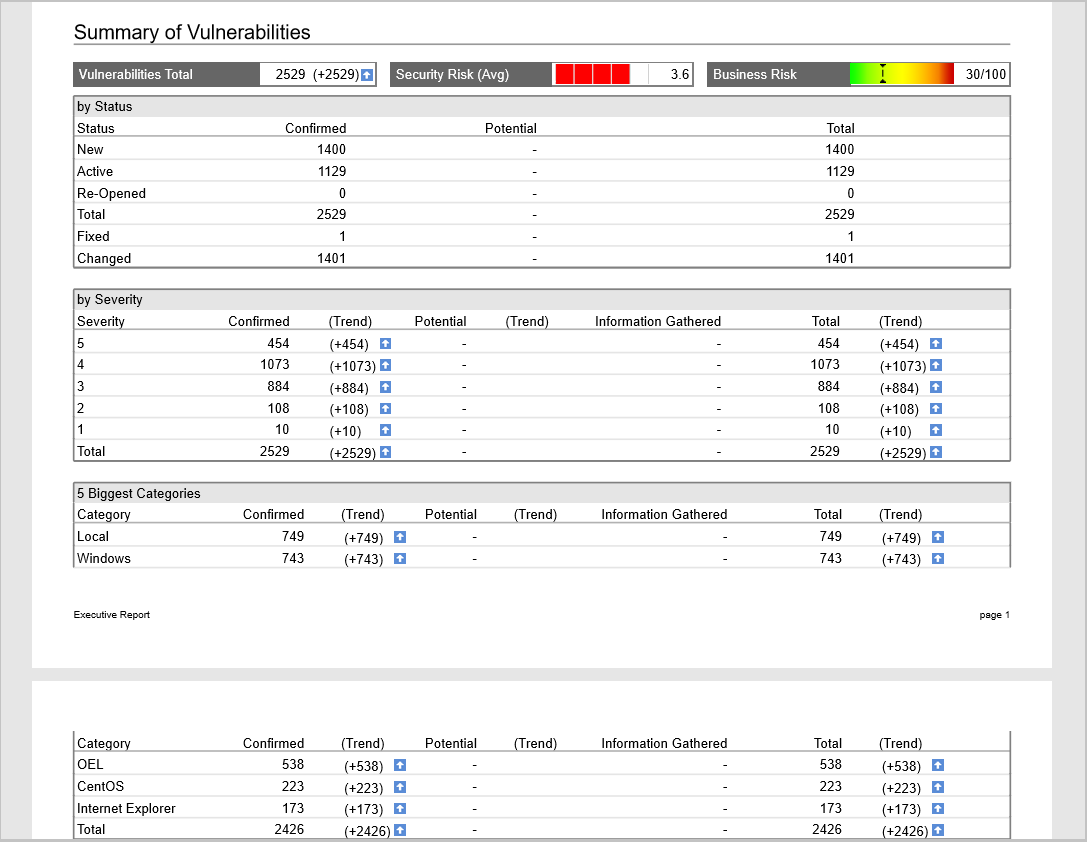The image size is (1087, 842).
Task: Click the total trend arrow for Internet Explorer
Action: pos(938,809)
